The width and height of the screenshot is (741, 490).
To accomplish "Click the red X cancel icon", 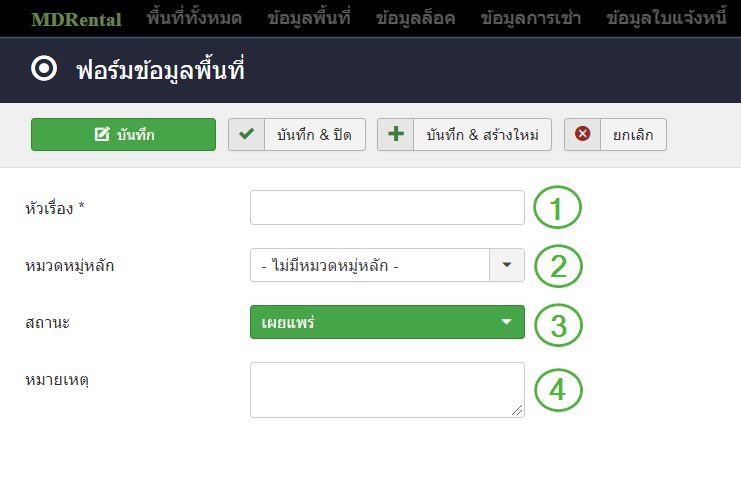I will pos(582,134).
